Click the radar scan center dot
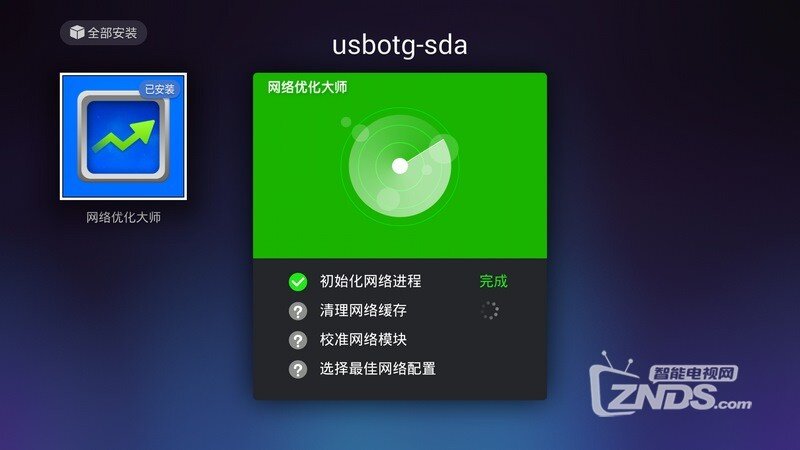The image size is (800, 450). coord(399,166)
